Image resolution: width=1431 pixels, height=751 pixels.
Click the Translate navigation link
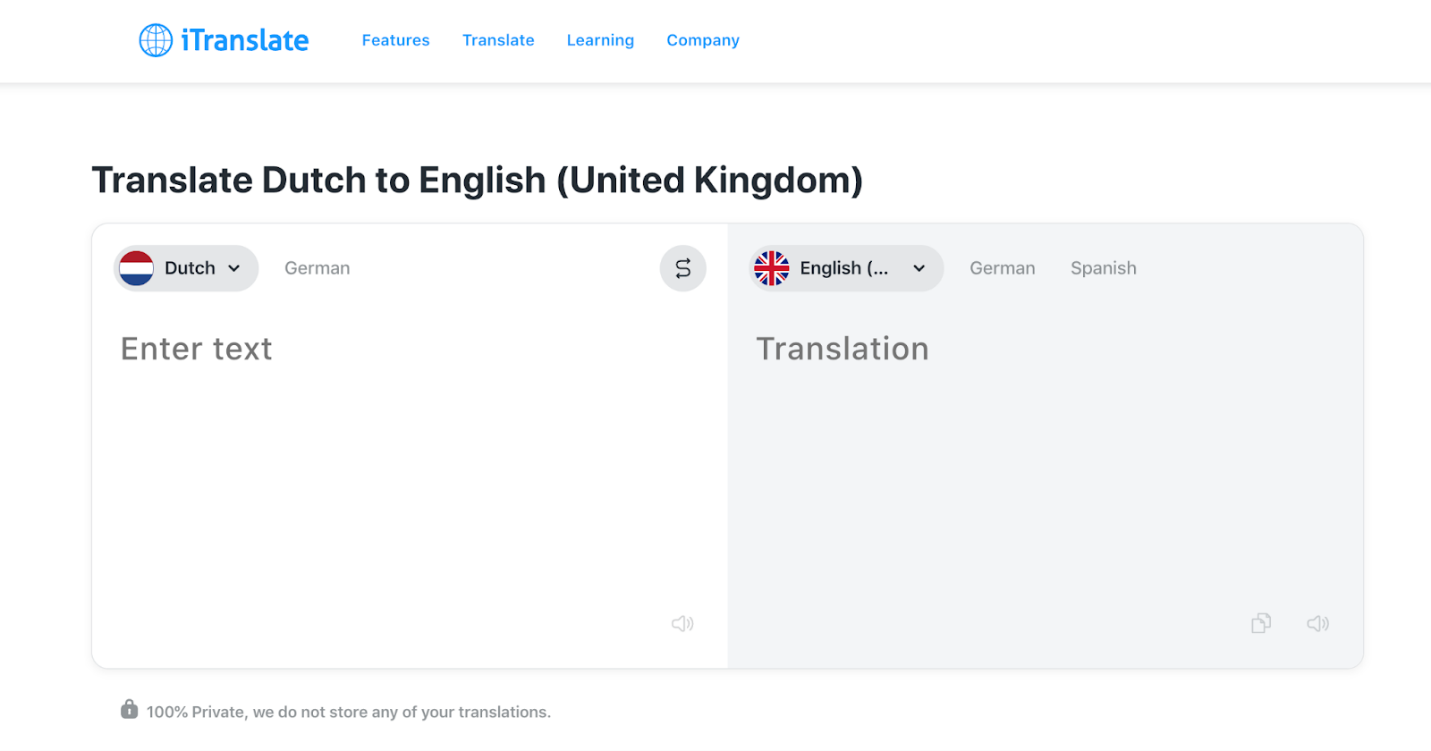tap(498, 40)
